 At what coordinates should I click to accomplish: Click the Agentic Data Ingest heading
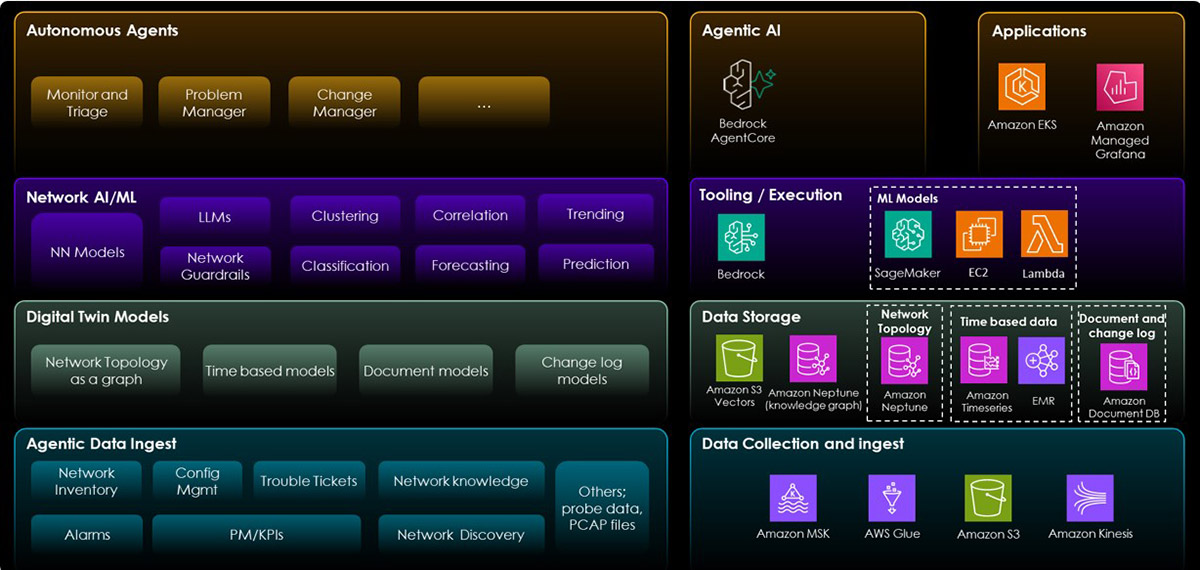point(101,443)
